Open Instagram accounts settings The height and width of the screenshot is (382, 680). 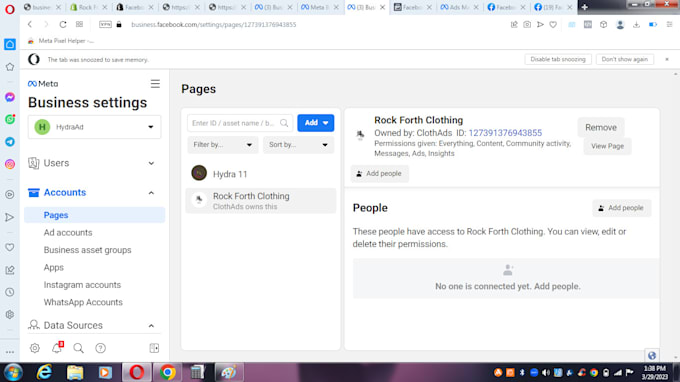(x=82, y=285)
